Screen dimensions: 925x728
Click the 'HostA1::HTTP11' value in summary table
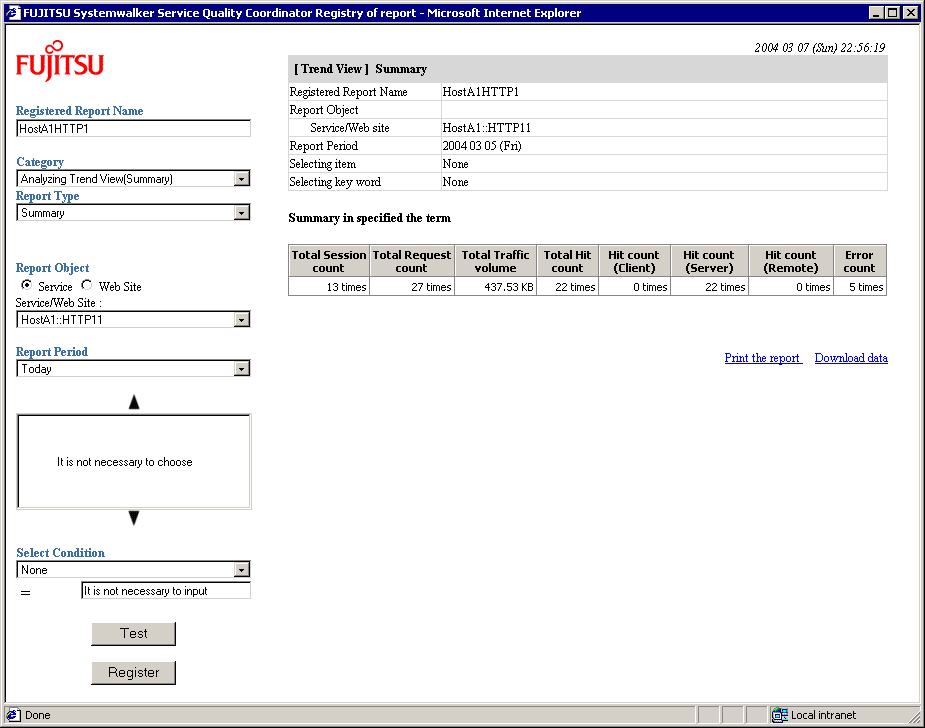tap(487, 128)
